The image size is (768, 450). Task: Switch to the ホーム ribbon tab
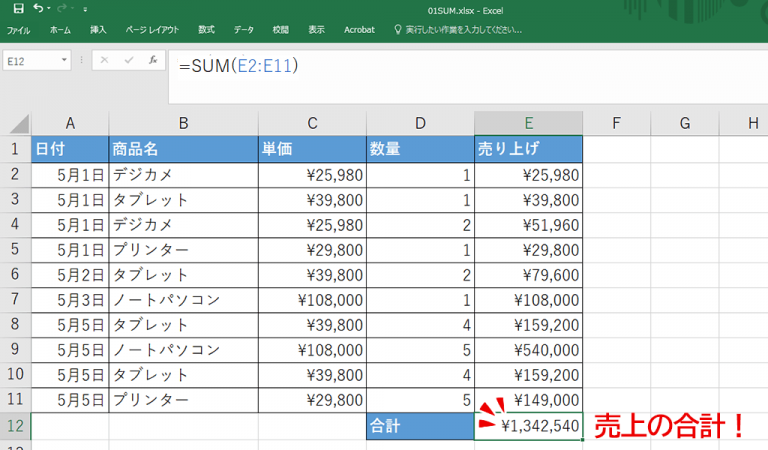point(60,30)
